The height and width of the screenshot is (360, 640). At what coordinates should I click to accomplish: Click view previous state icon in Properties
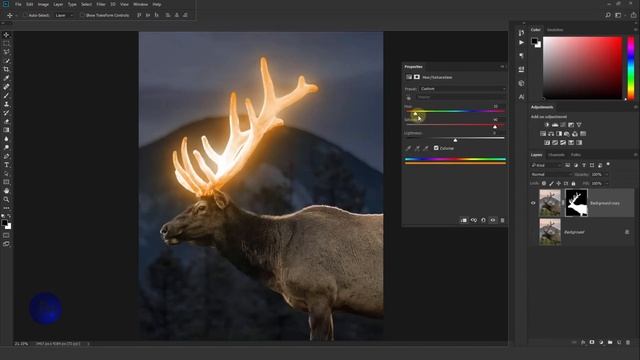click(474, 220)
